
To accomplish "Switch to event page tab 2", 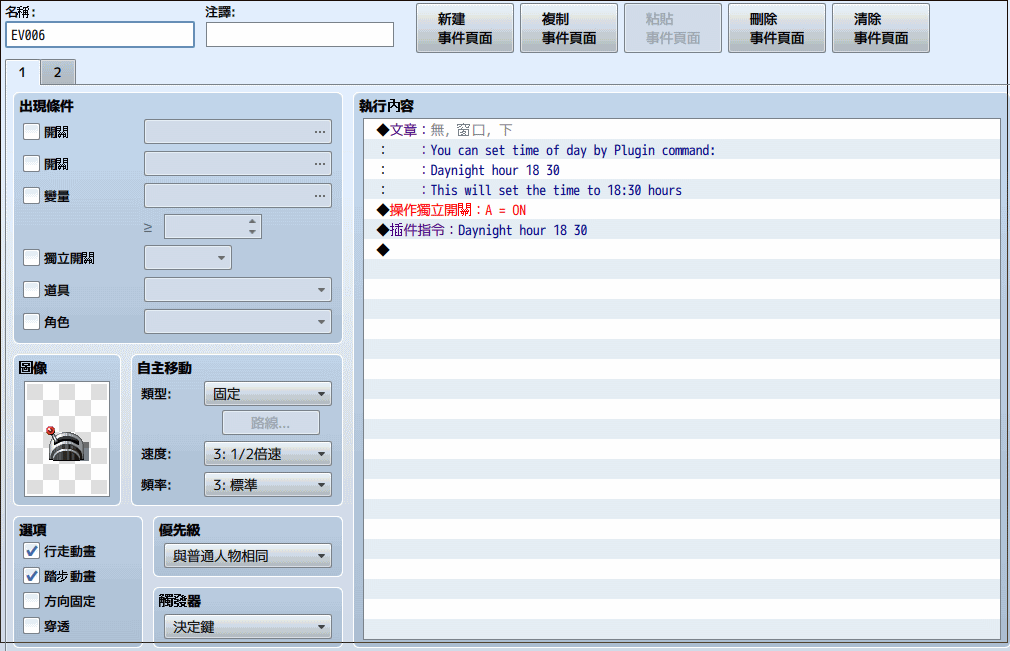I will tap(58, 72).
